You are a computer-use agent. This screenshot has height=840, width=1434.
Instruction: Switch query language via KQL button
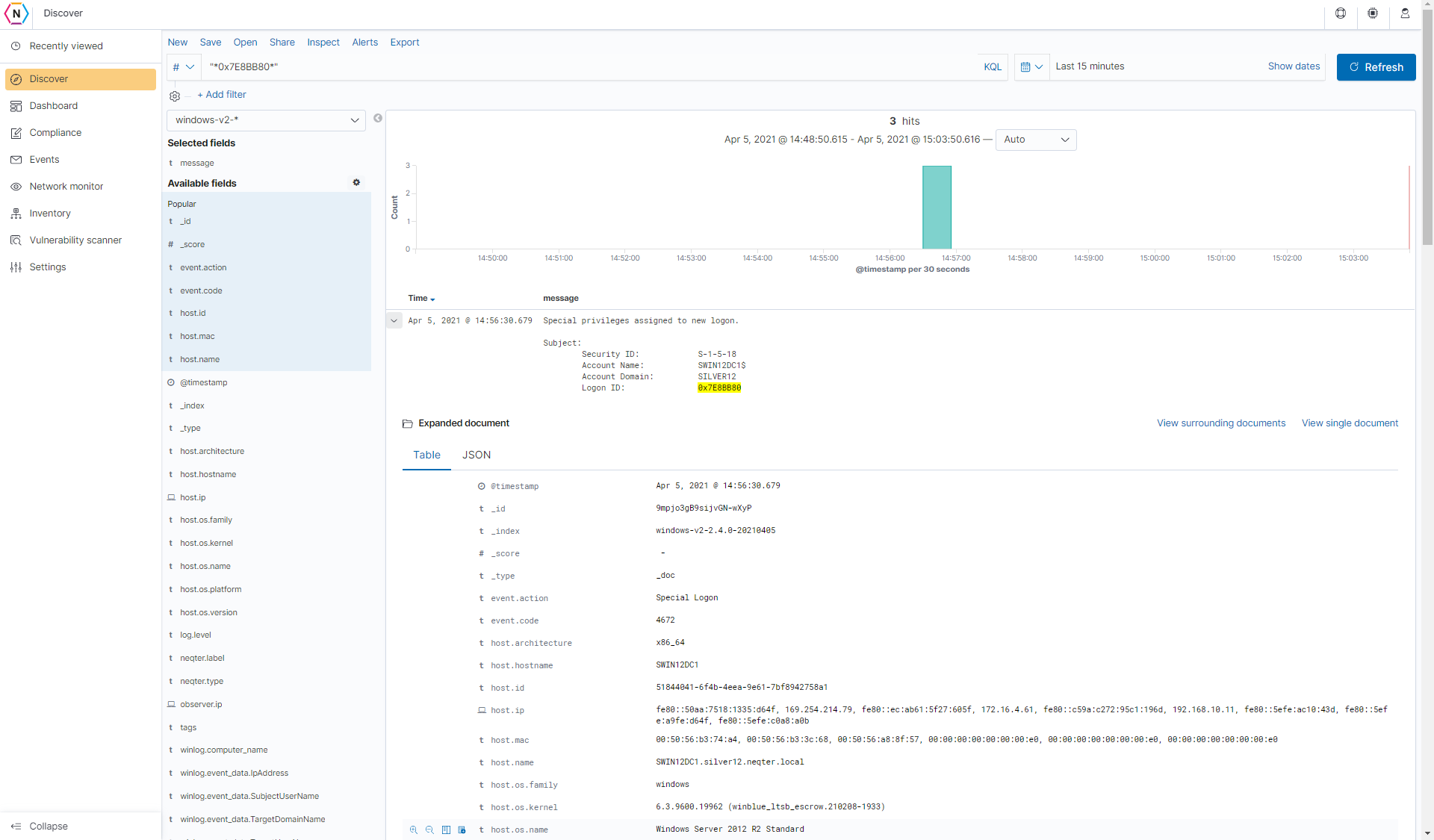(993, 67)
